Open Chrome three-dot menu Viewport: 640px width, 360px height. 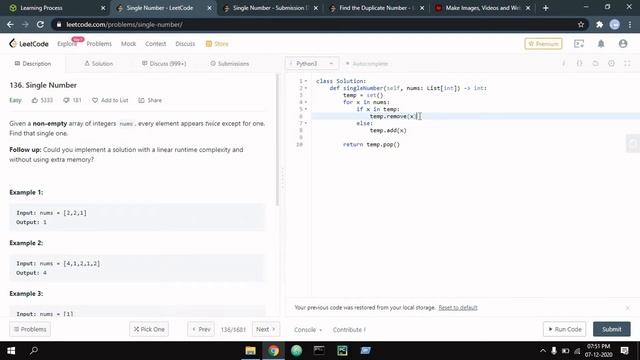(630, 24)
